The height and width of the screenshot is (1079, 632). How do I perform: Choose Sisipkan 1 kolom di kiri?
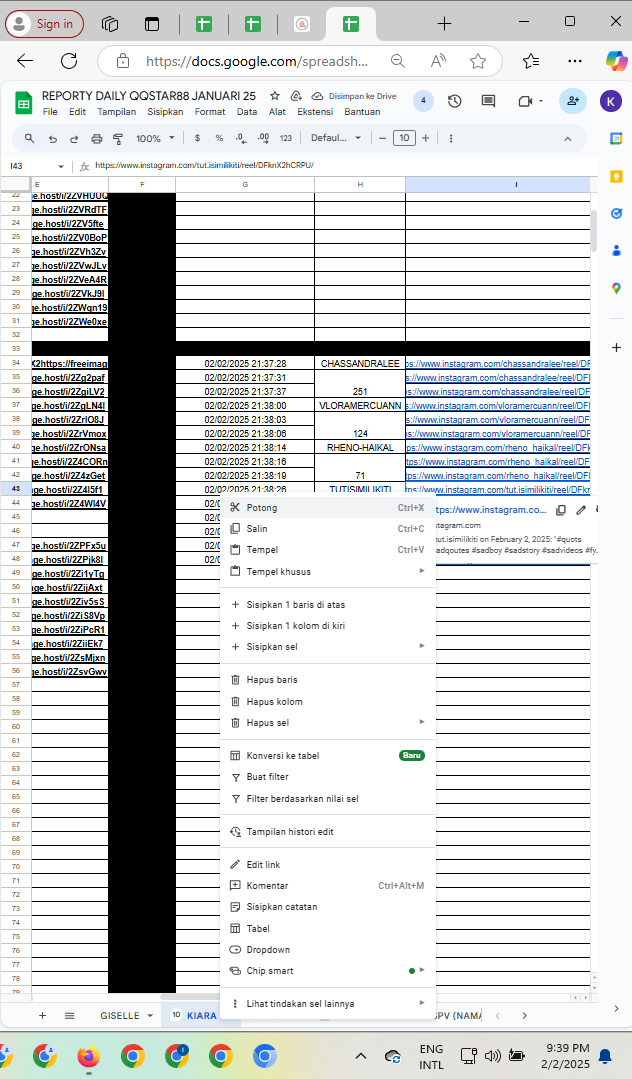click(x=328, y=626)
